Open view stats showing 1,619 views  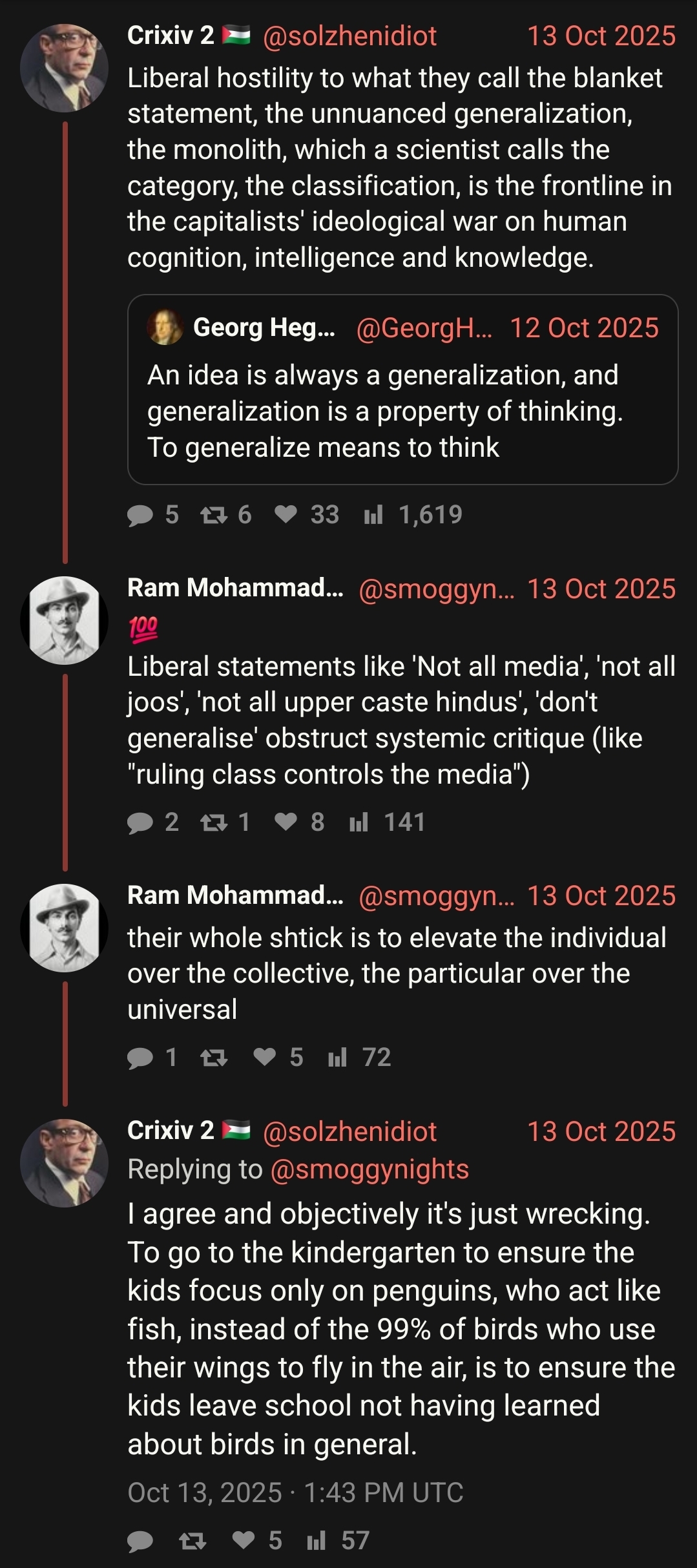[x=373, y=515]
